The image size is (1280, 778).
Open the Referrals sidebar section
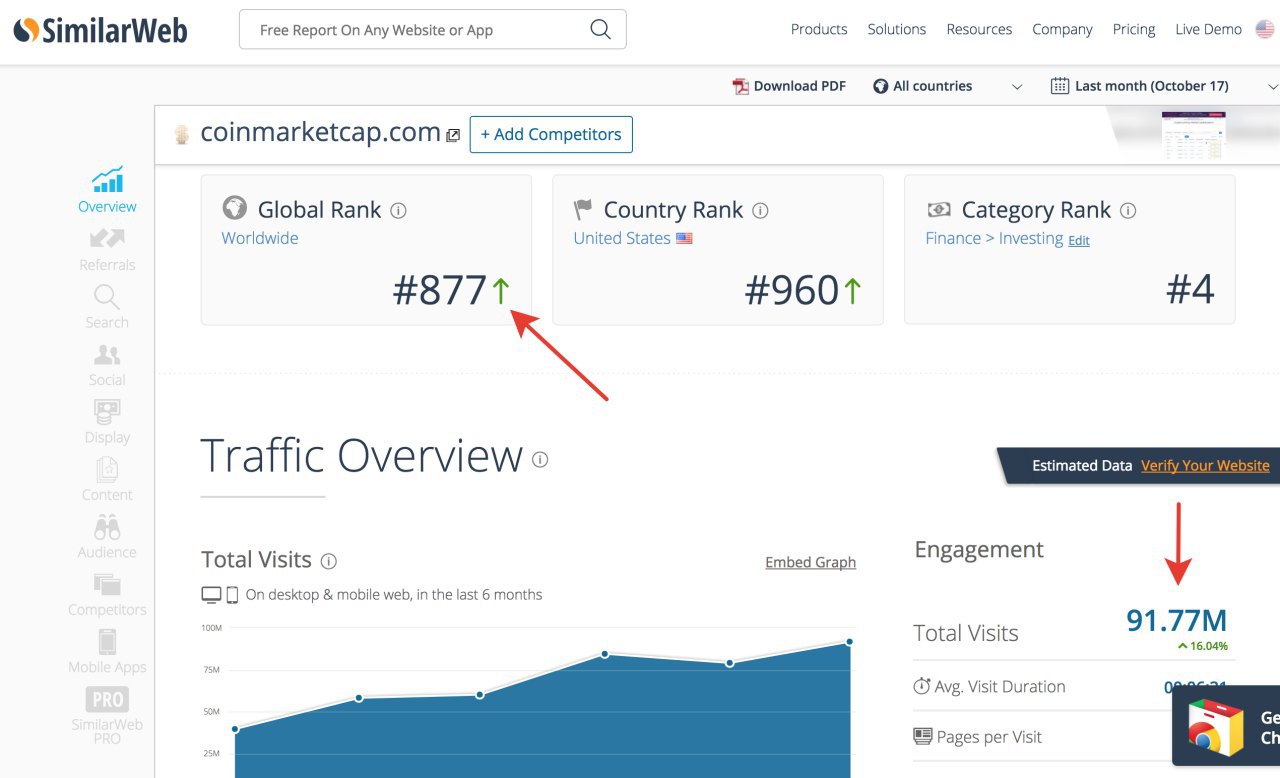coord(107,250)
